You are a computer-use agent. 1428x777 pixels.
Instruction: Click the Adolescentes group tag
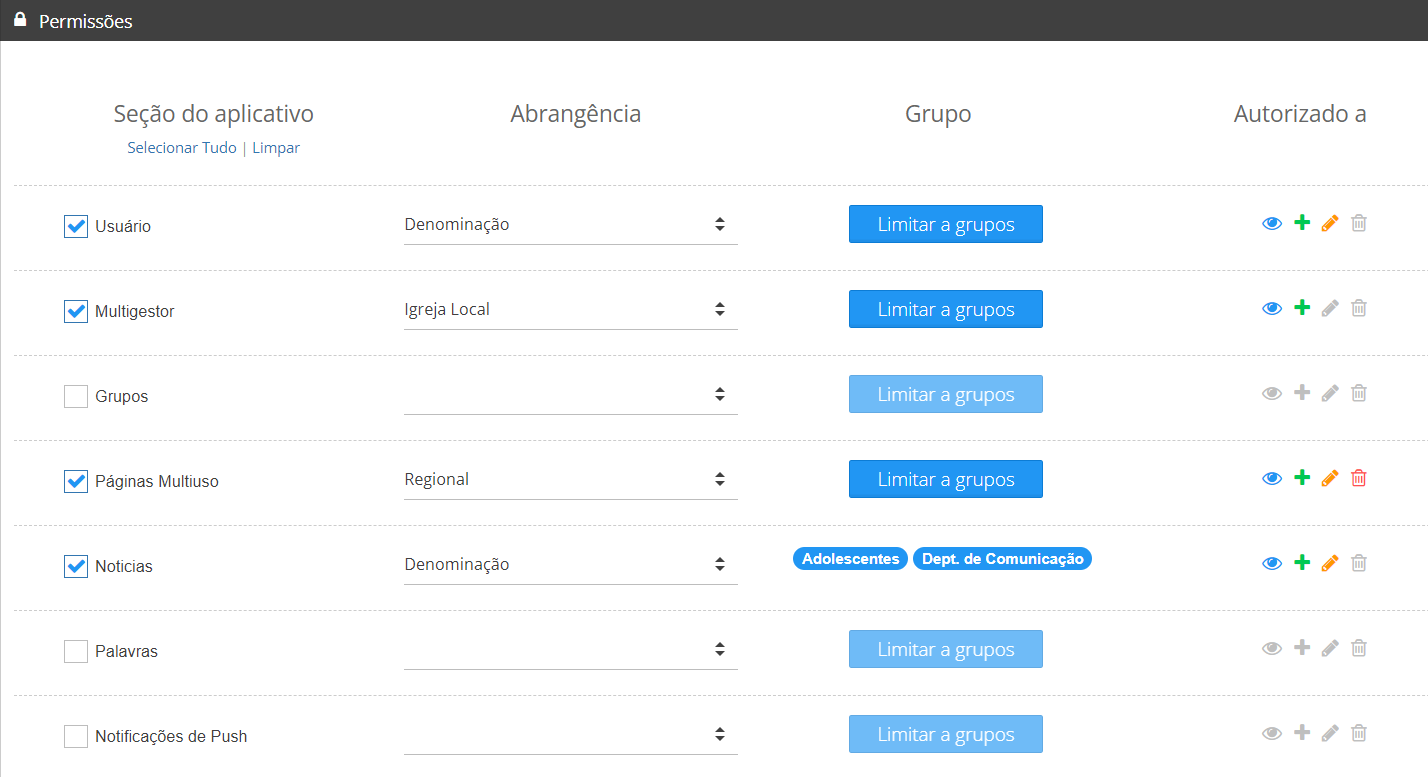pos(851,559)
